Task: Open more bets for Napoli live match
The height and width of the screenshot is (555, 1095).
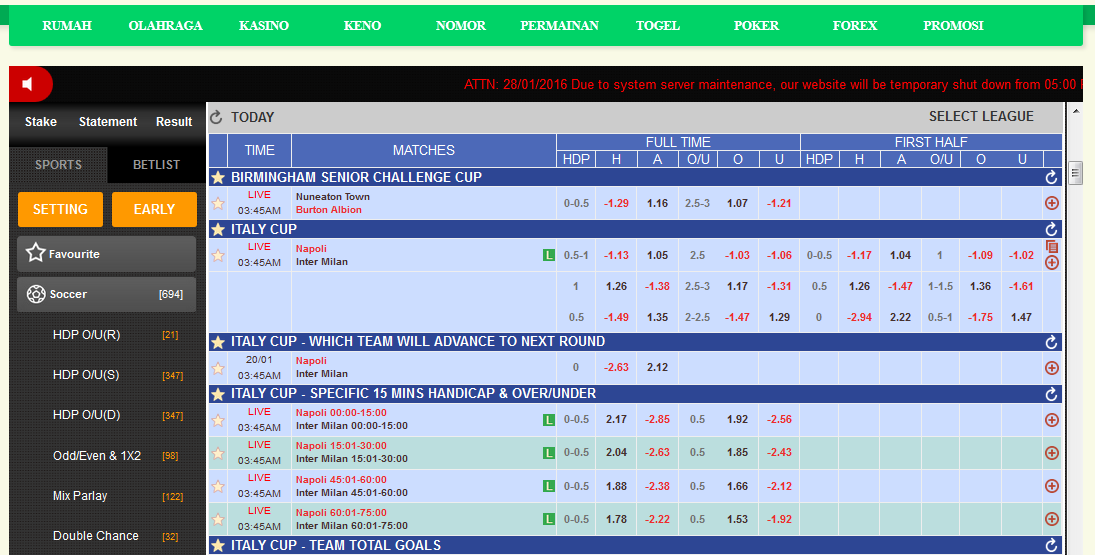Action: pyautogui.click(x=1052, y=262)
